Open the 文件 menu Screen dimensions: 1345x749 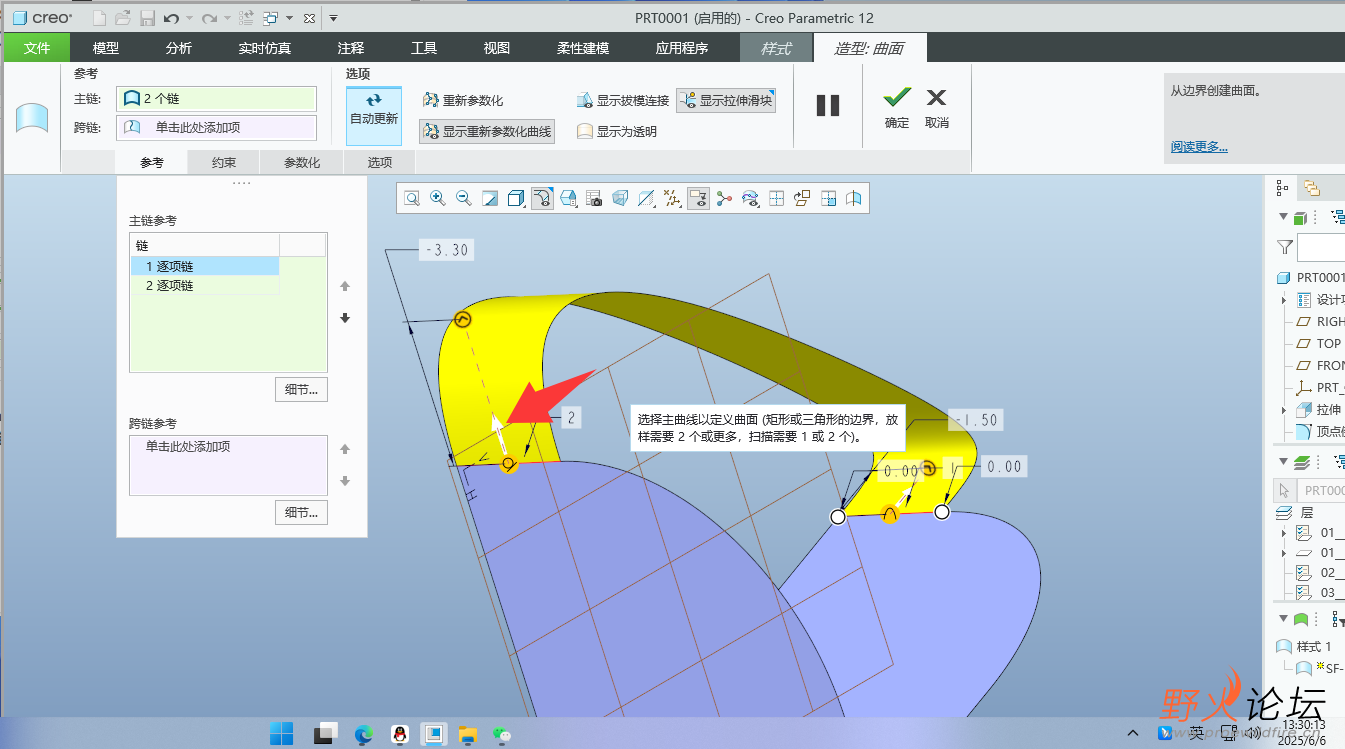click(37, 48)
